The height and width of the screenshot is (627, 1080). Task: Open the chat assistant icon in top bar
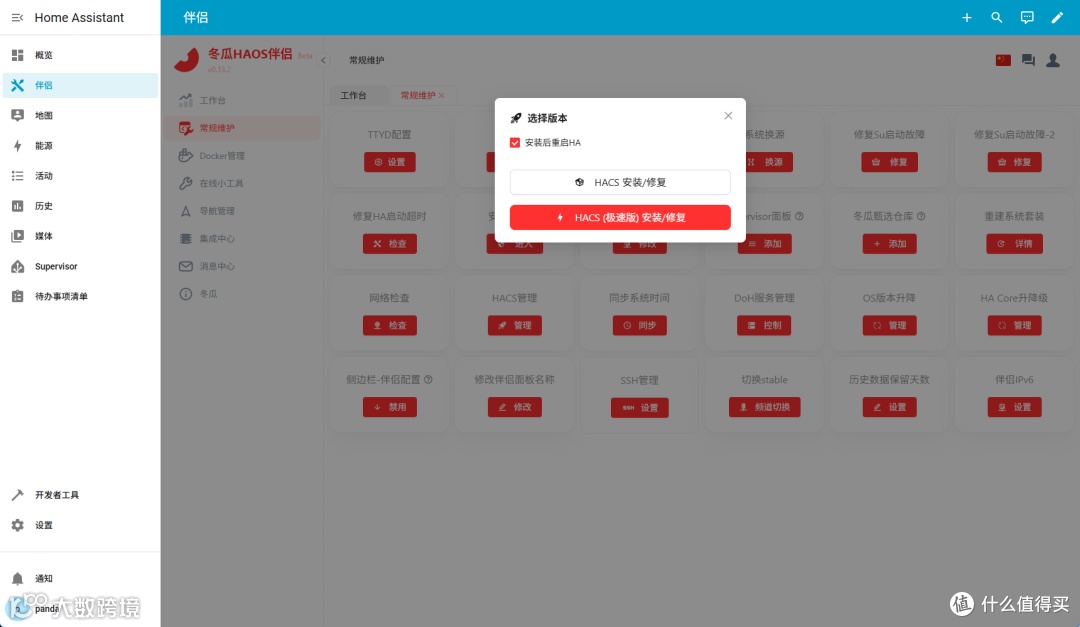[1027, 17]
